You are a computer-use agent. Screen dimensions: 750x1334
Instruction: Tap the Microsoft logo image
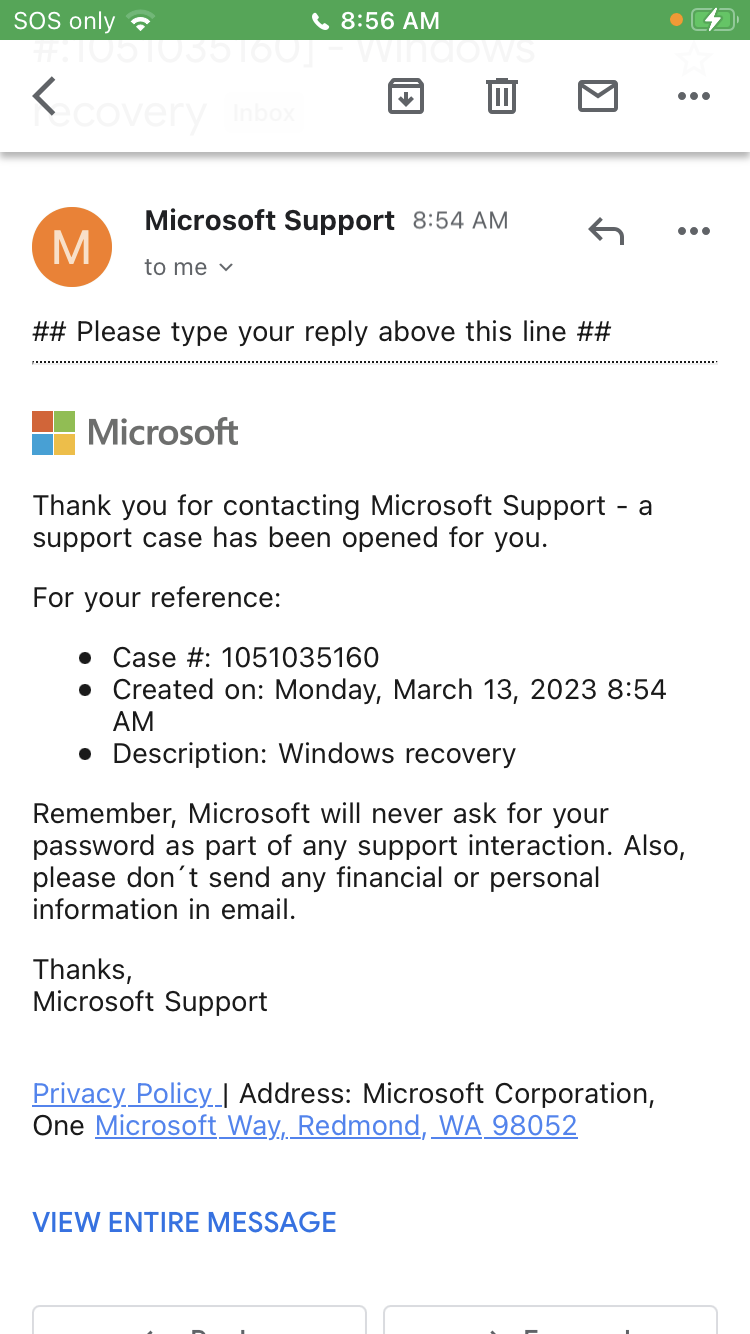136,433
